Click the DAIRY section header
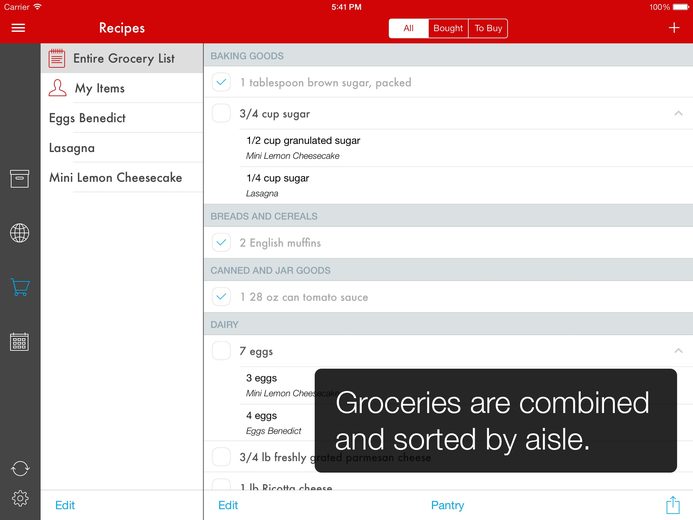The image size is (693, 520). [x=449, y=324]
